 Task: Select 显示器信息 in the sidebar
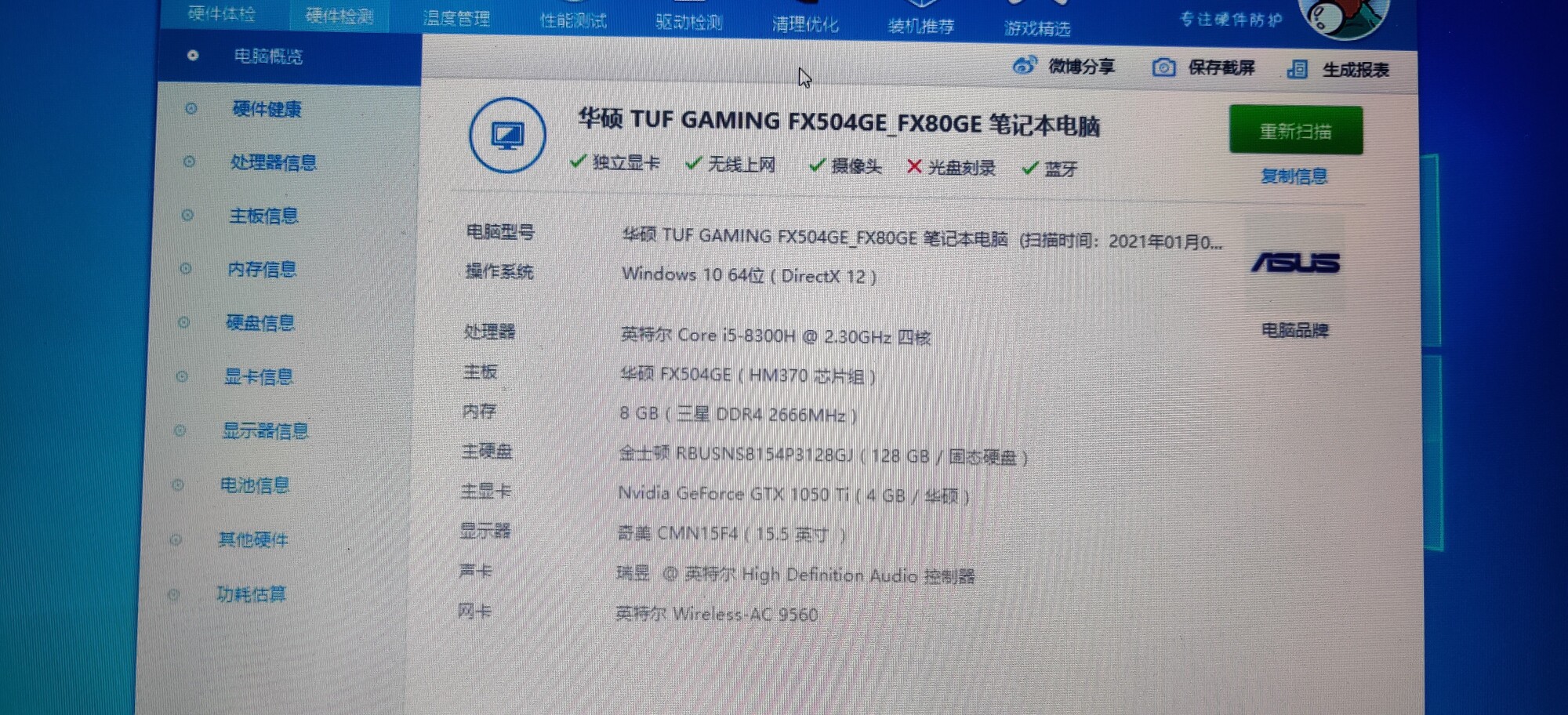[x=266, y=430]
